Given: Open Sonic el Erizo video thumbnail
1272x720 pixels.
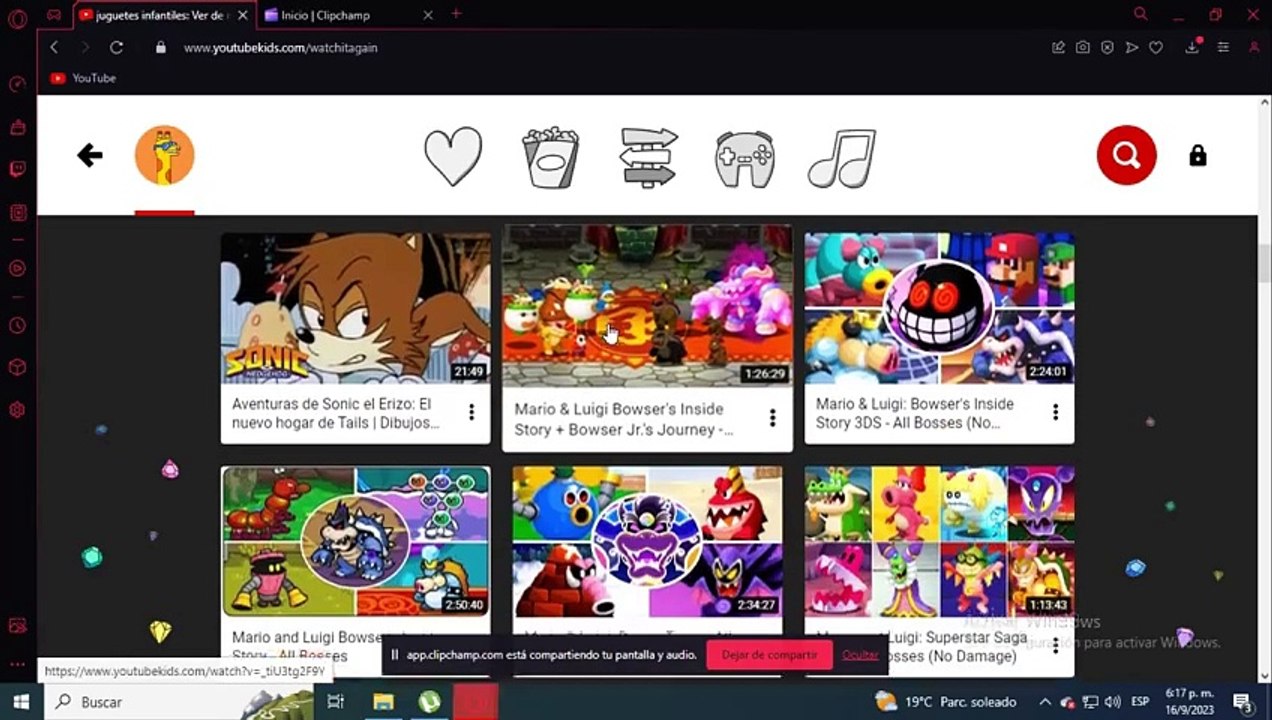Looking at the screenshot, I should 355,309.
